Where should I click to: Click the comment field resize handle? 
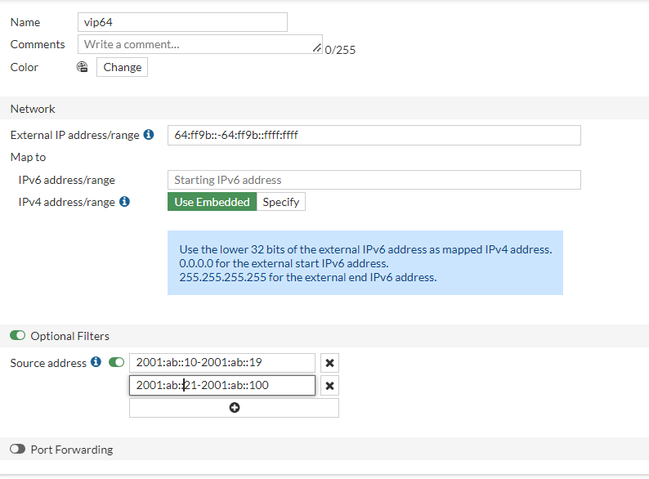(317, 47)
